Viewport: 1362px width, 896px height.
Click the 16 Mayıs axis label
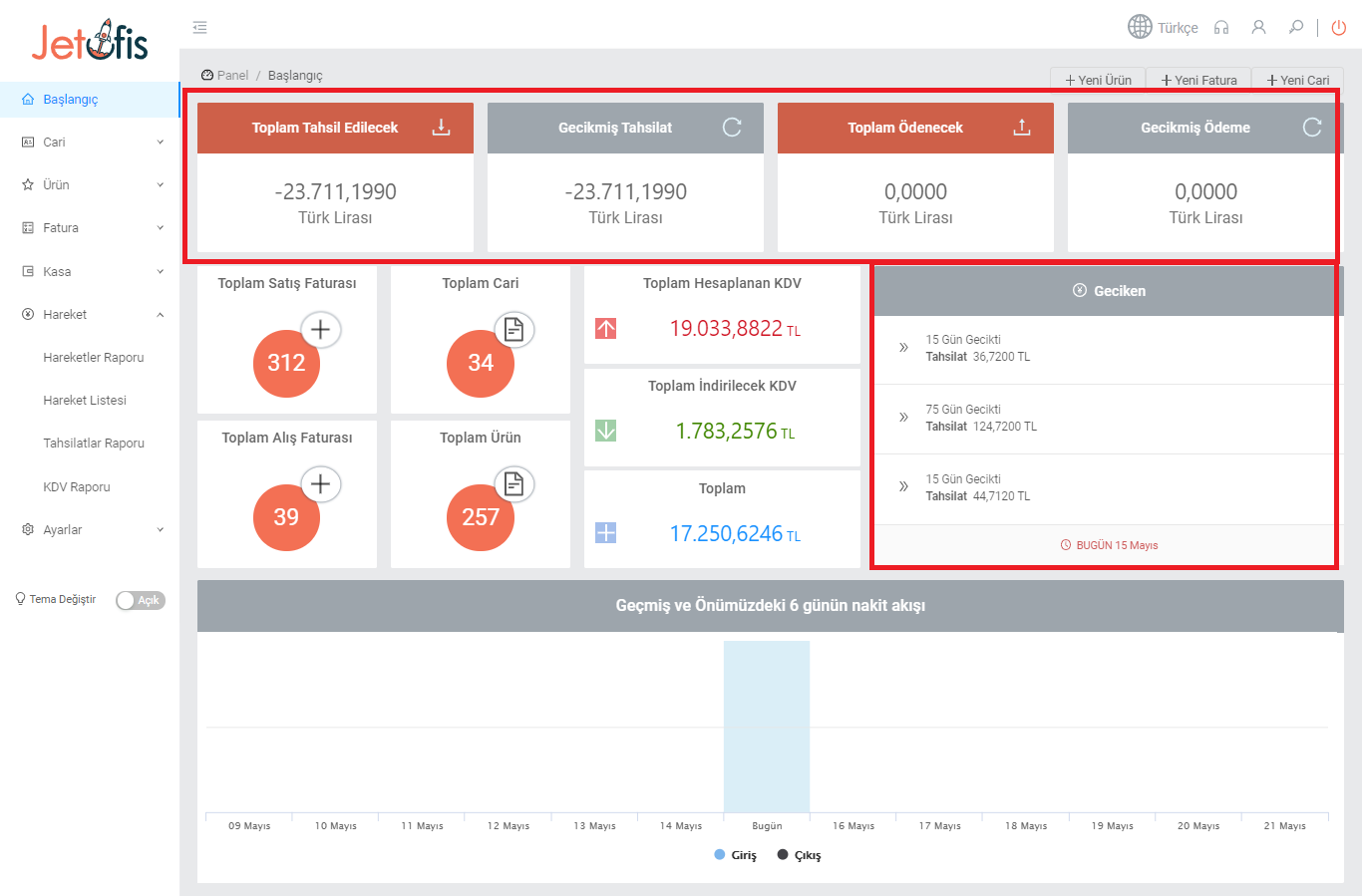pos(853,826)
